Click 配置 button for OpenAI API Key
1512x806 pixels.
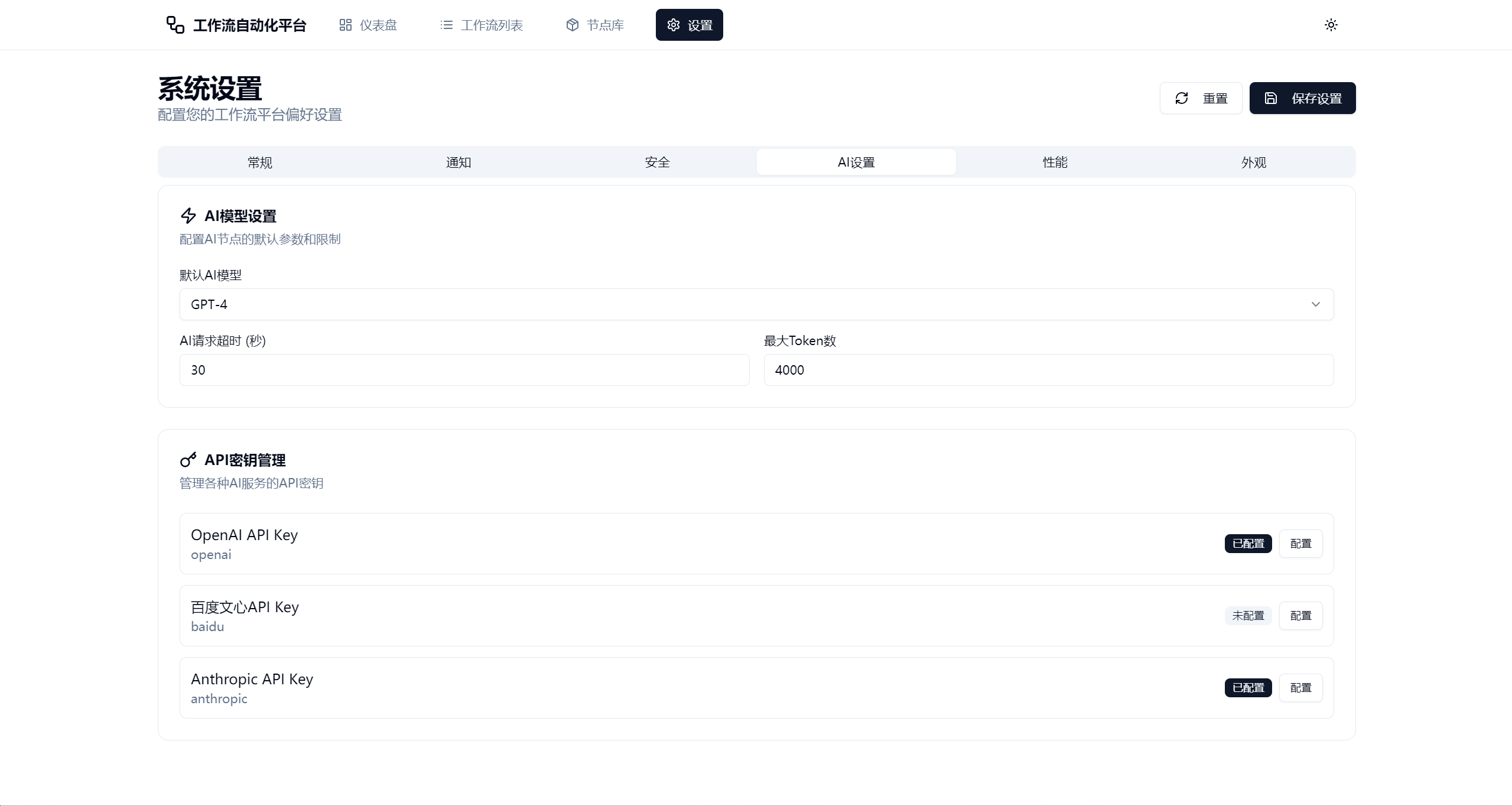pyautogui.click(x=1300, y=544)
